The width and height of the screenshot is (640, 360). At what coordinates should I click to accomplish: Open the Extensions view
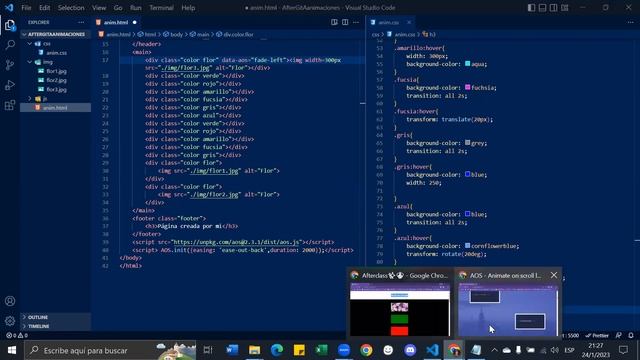10,105
